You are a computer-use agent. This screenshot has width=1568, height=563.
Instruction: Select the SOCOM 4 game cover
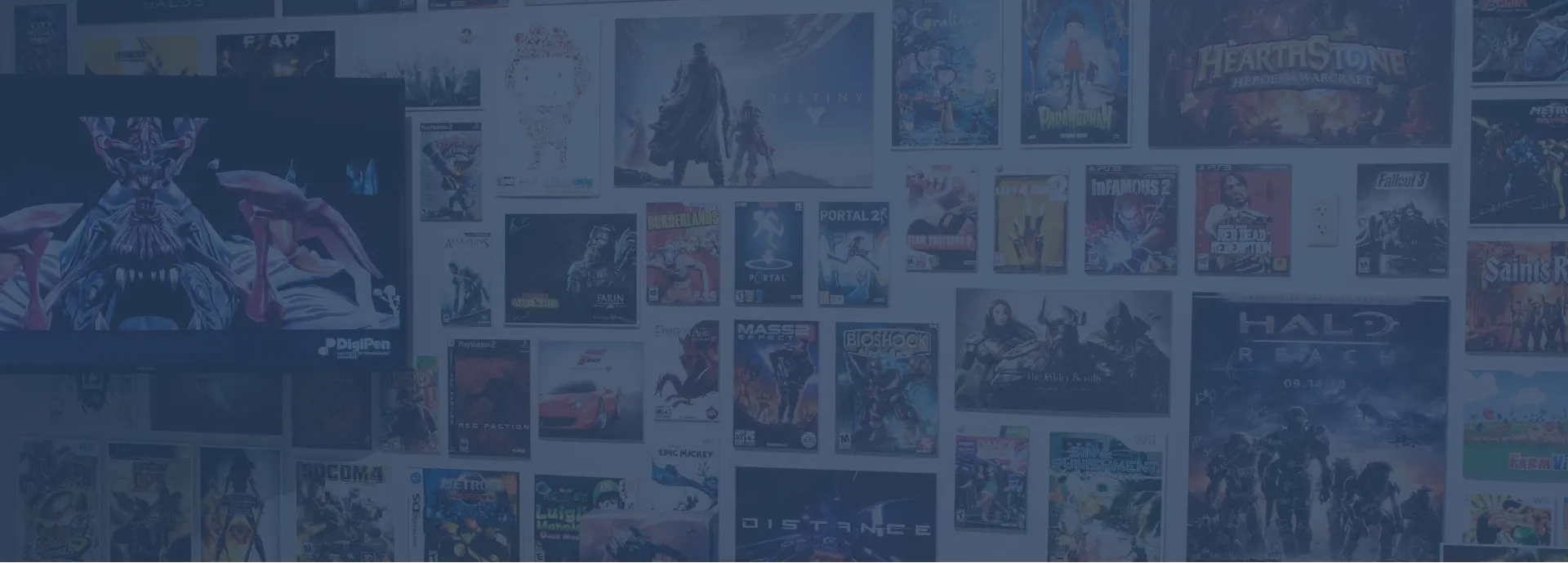pos(344,512)
